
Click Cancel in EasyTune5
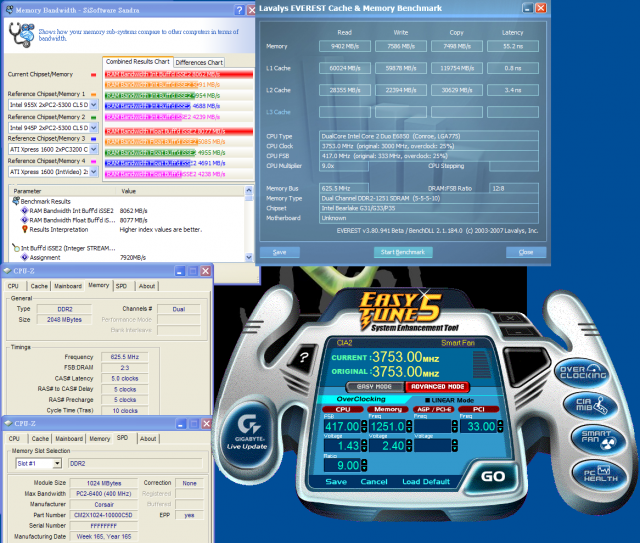374,482
